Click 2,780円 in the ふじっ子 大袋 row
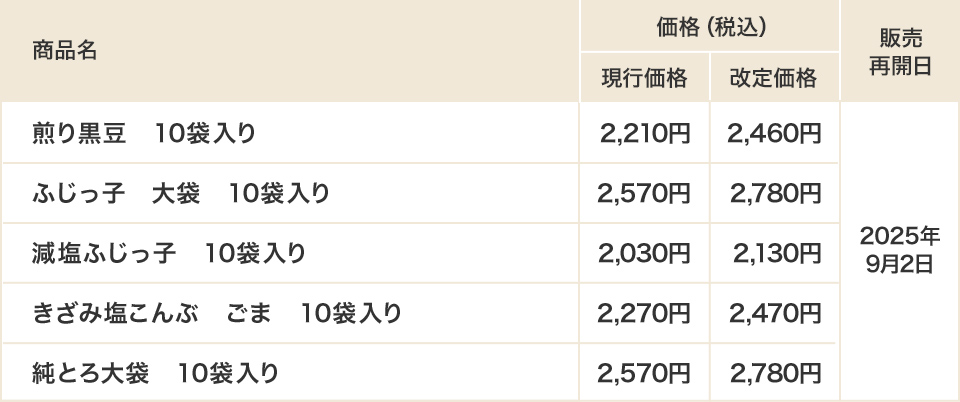 775,193
